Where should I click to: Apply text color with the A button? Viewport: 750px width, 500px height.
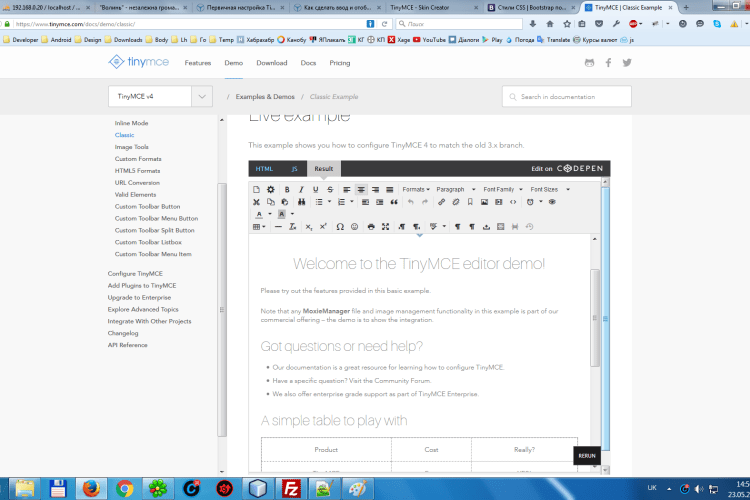click(259, 214)
